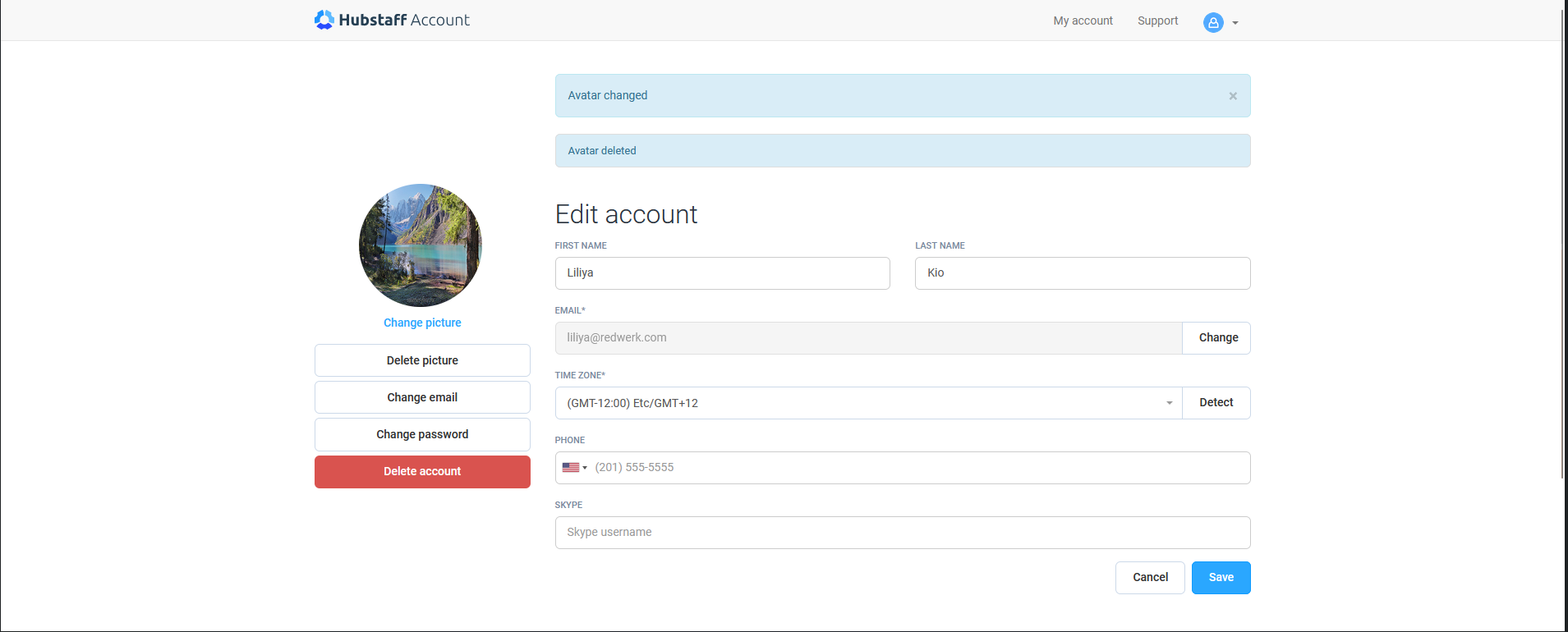Click the Change password button

tap(422, 434)
